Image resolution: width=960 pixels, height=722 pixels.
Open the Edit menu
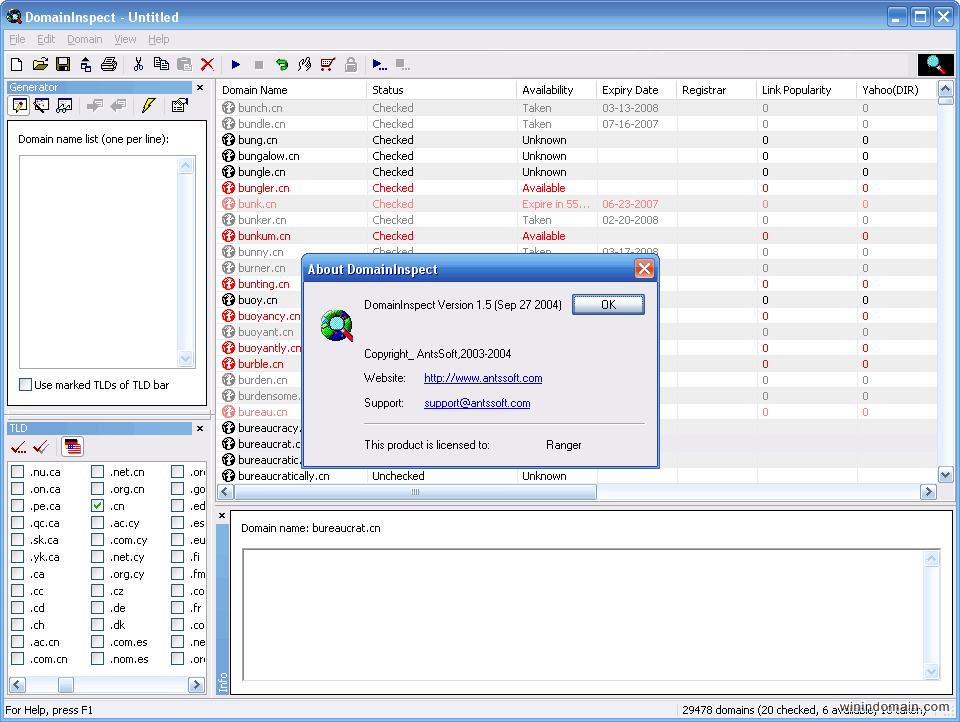[46, 39]
